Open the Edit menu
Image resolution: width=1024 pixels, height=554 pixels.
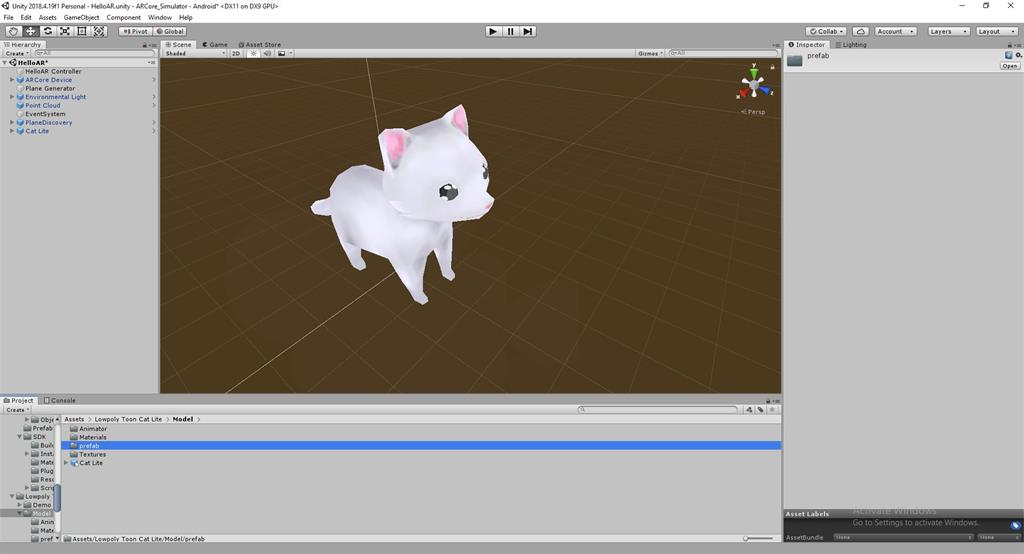(26, 18)
